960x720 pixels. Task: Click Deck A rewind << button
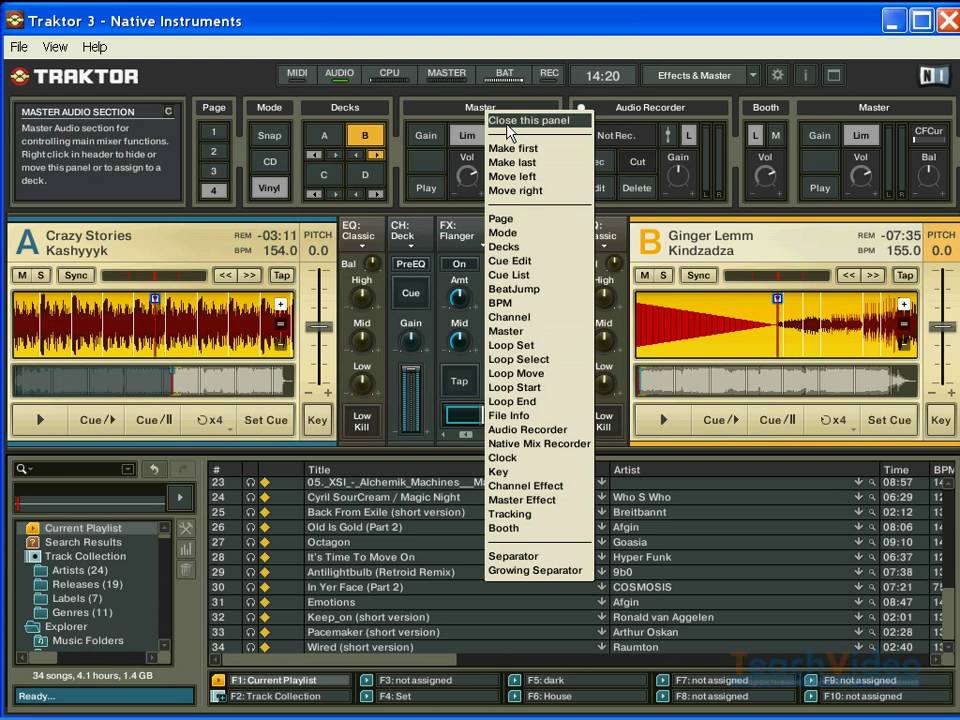coord(225,276)
